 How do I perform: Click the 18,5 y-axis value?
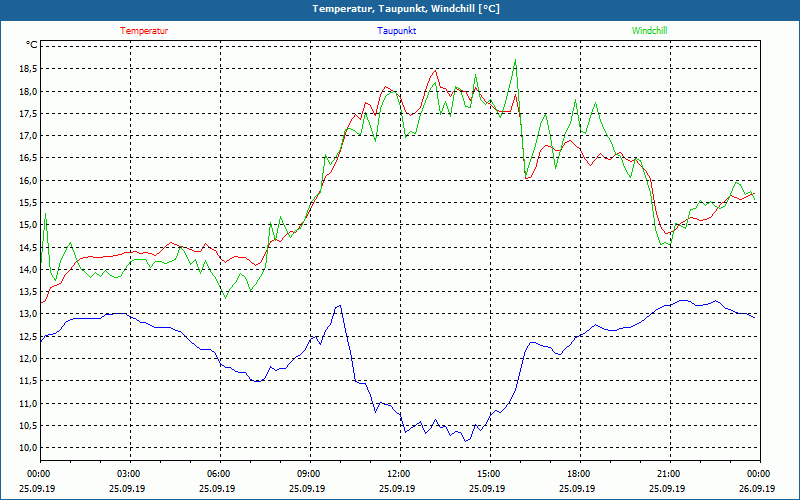coord(28,69)
